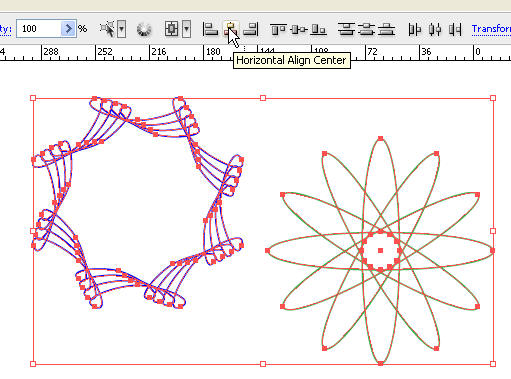Apply Horizontal Align Right to selection
The width and height of the screenshot is (511, 379).
click(x=251, y=29)
